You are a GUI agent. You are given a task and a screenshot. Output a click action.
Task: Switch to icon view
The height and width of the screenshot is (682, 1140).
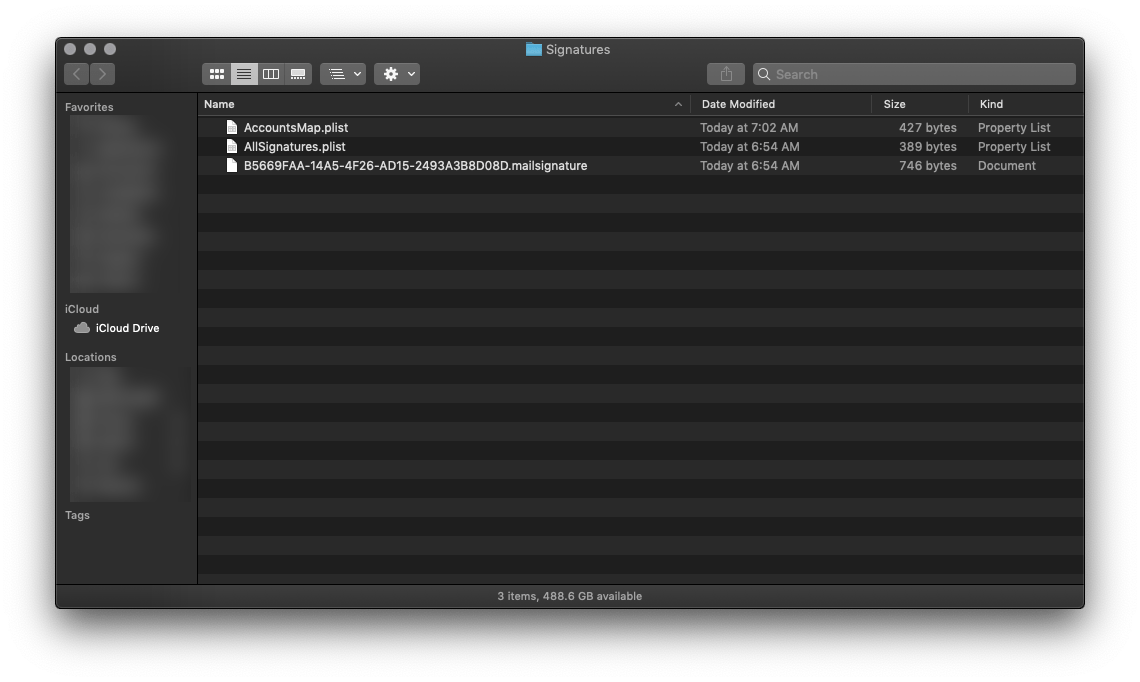(x=217, y=74)
